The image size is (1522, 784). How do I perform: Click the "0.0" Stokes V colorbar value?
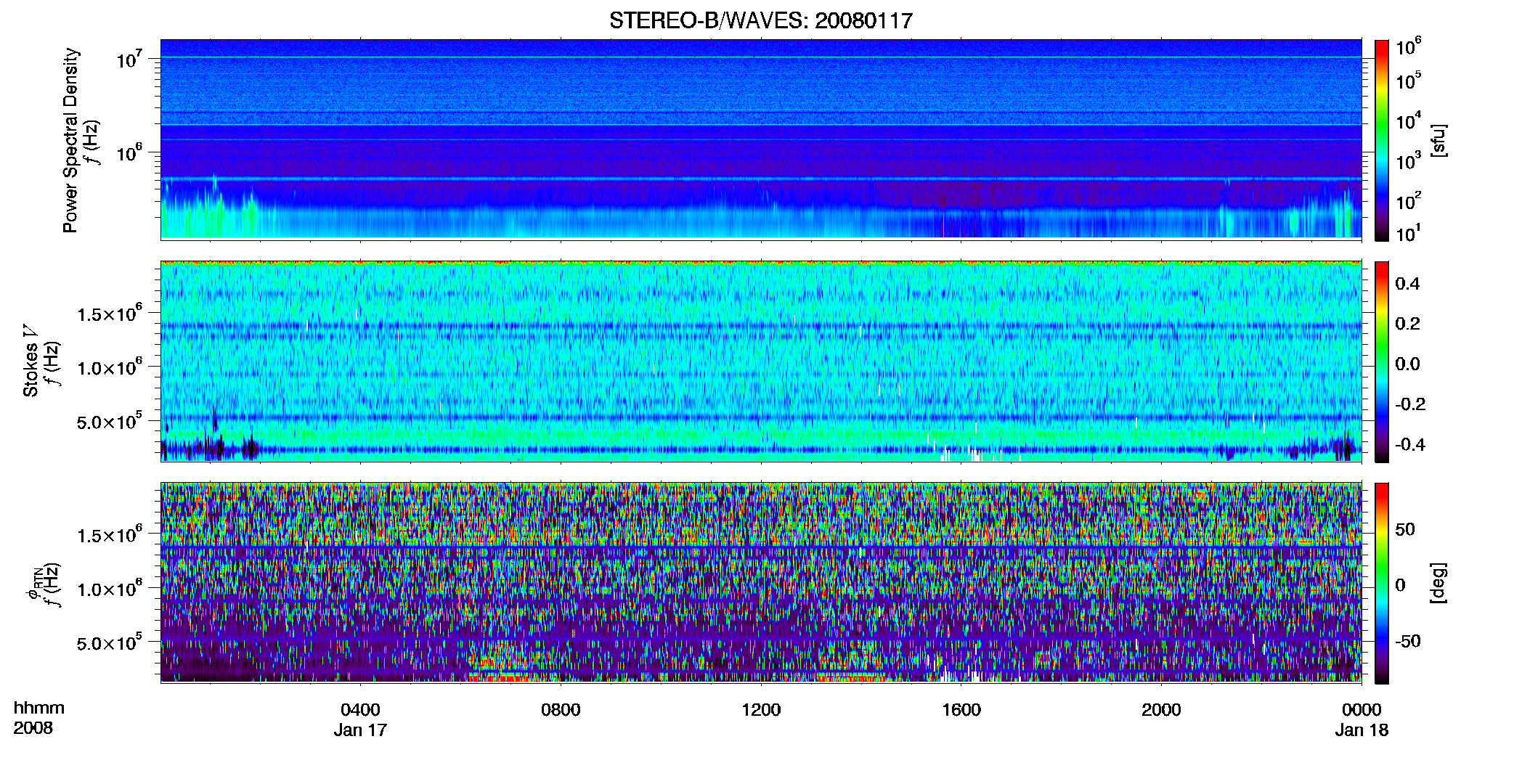pos(1408,364)
